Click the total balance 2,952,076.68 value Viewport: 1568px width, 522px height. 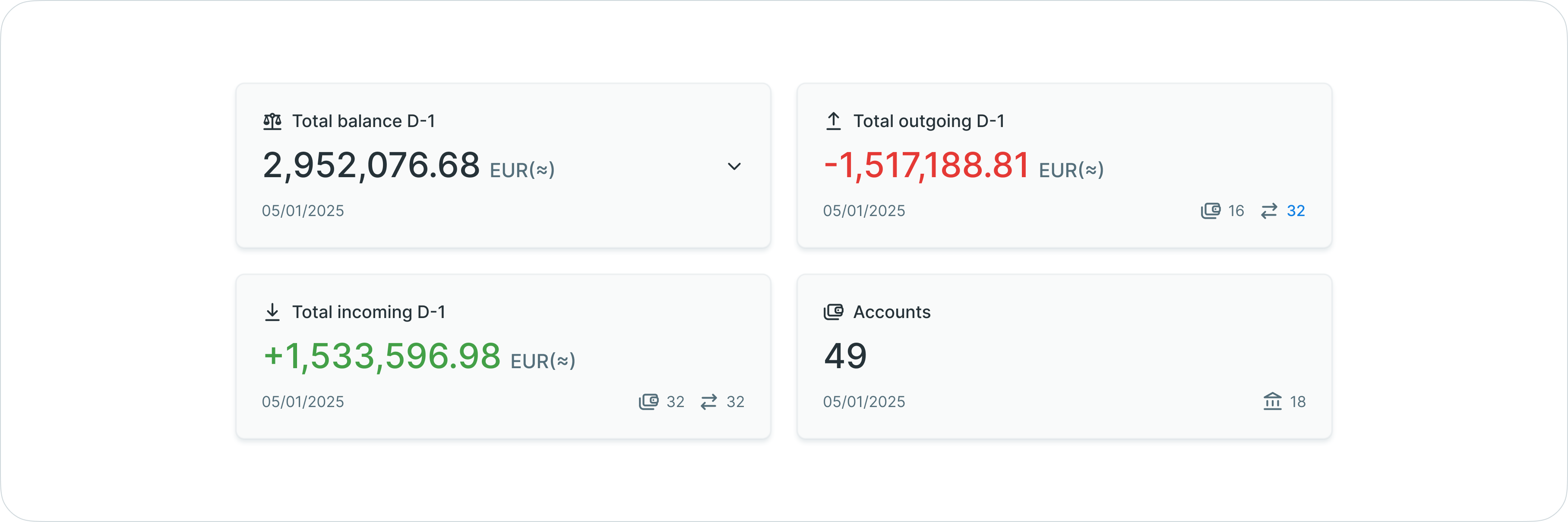371,165
